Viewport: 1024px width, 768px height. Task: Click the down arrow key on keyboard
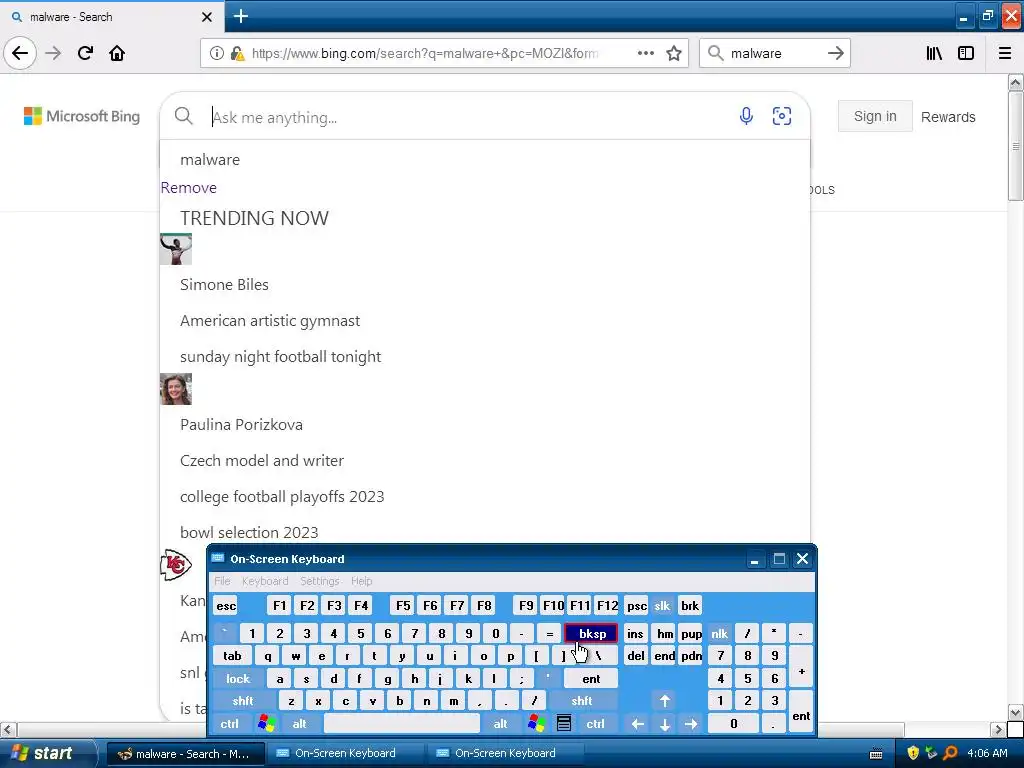664,724
